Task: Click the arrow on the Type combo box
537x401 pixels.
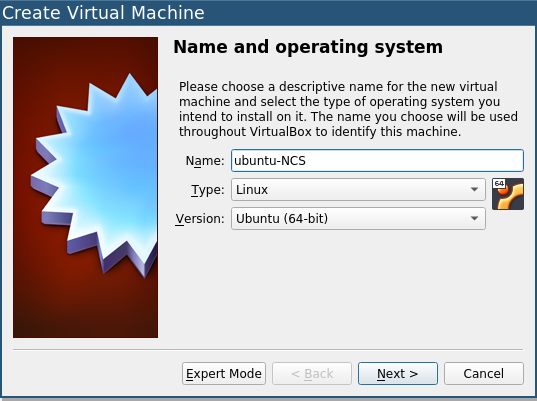Action: coord(474,189)
